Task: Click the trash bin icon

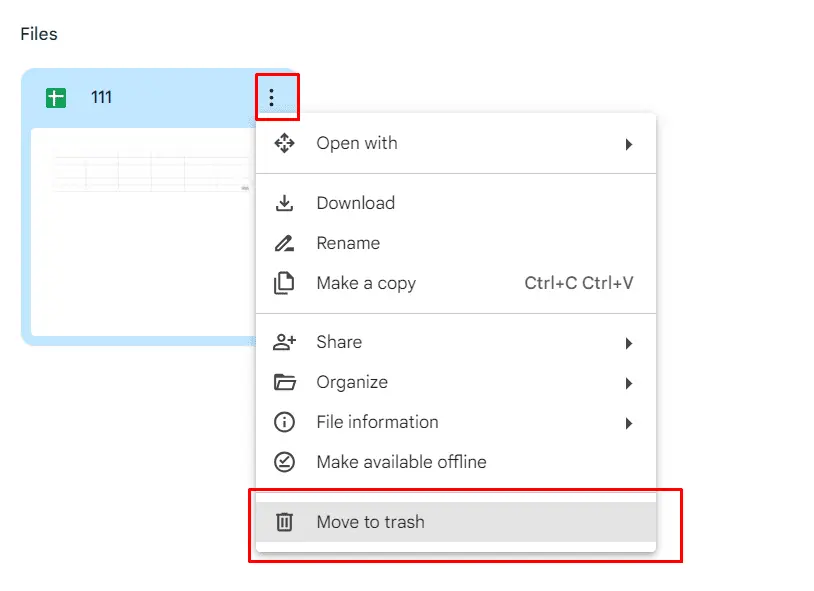Action: pyautogui.click(x=284, y=521)
